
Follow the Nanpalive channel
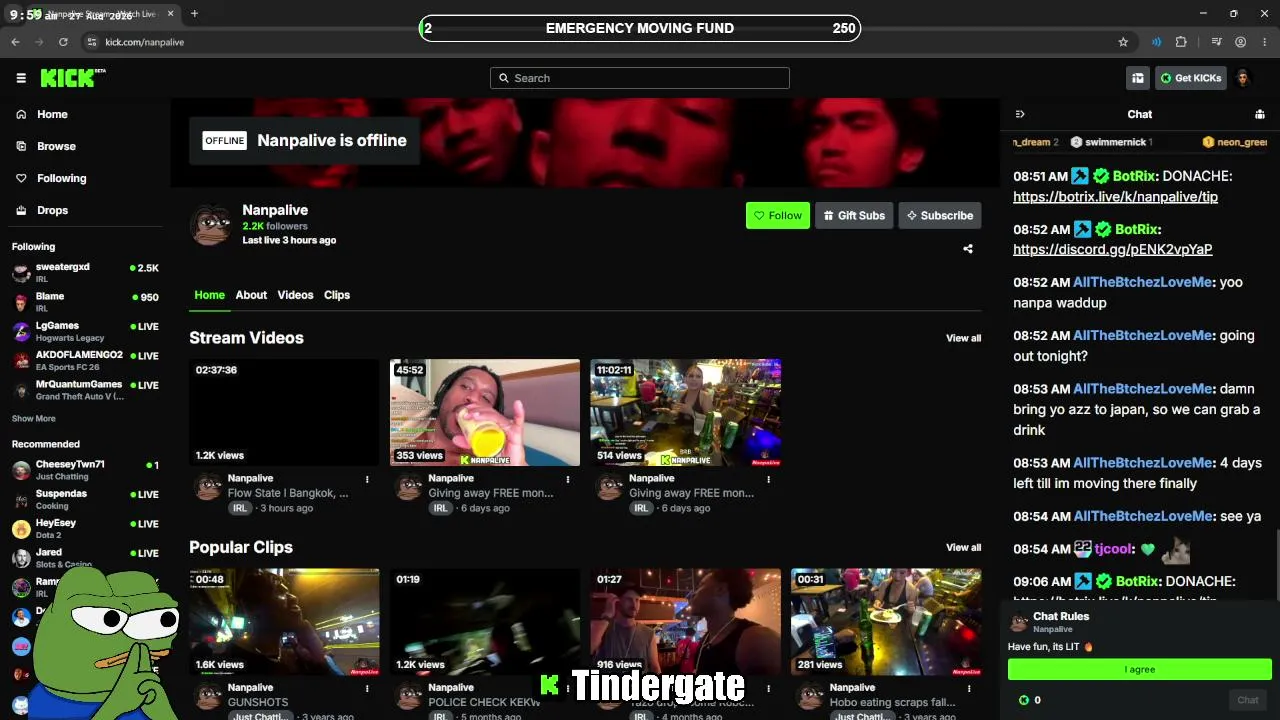click(x=778, y=215)
